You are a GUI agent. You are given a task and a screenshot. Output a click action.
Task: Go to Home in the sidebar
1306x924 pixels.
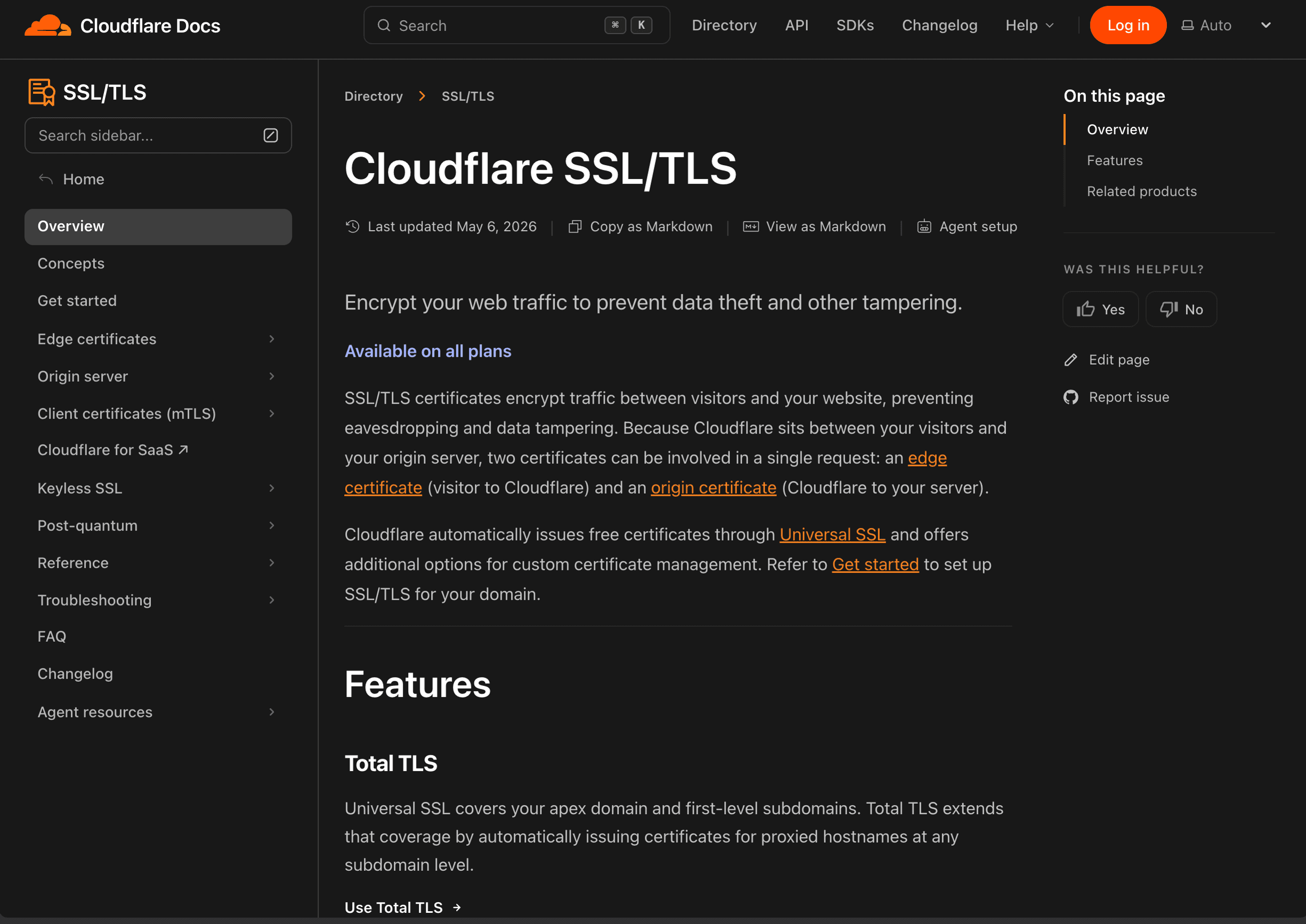84,179
